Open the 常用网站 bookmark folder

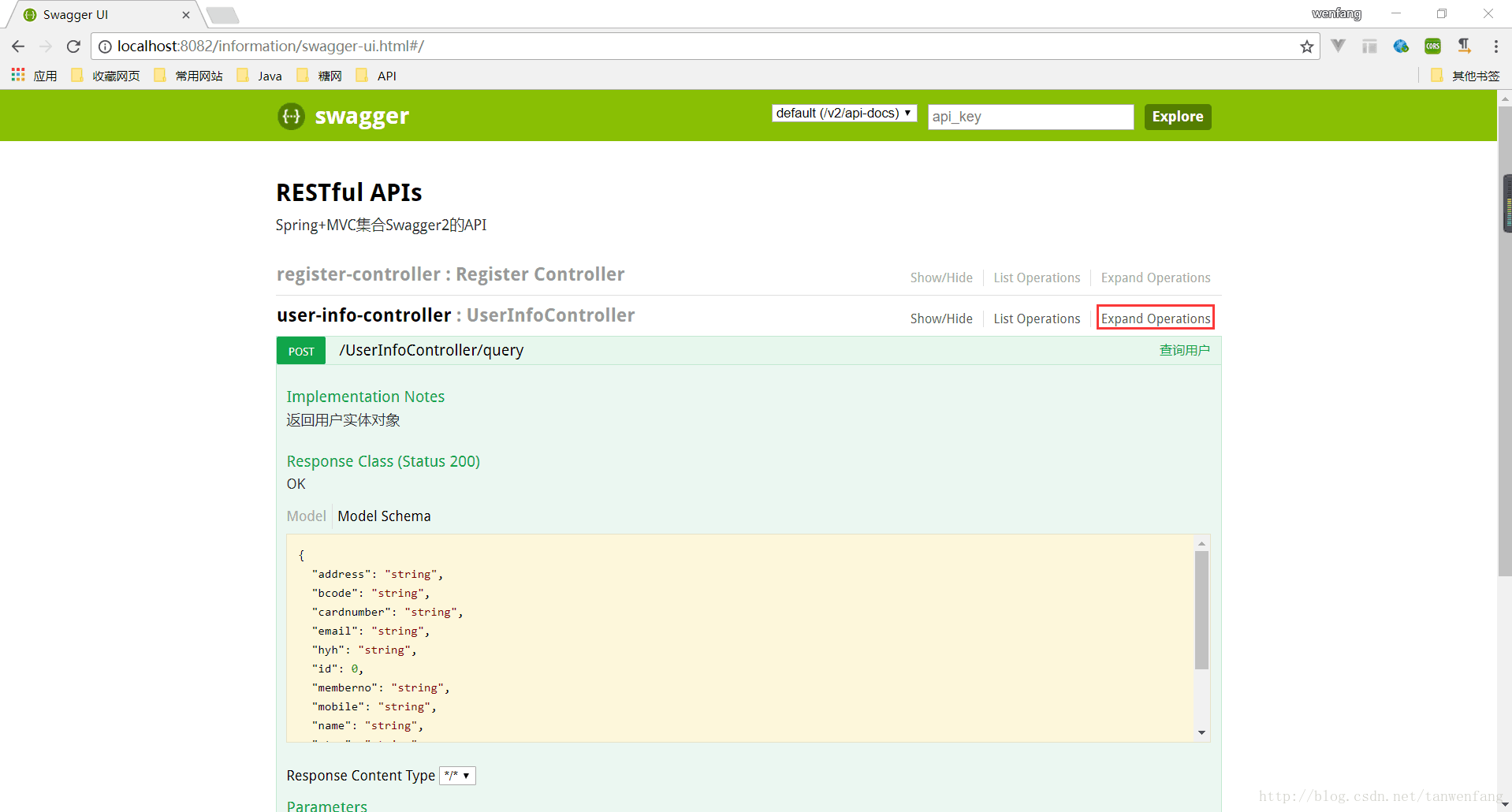coord(188,76)
